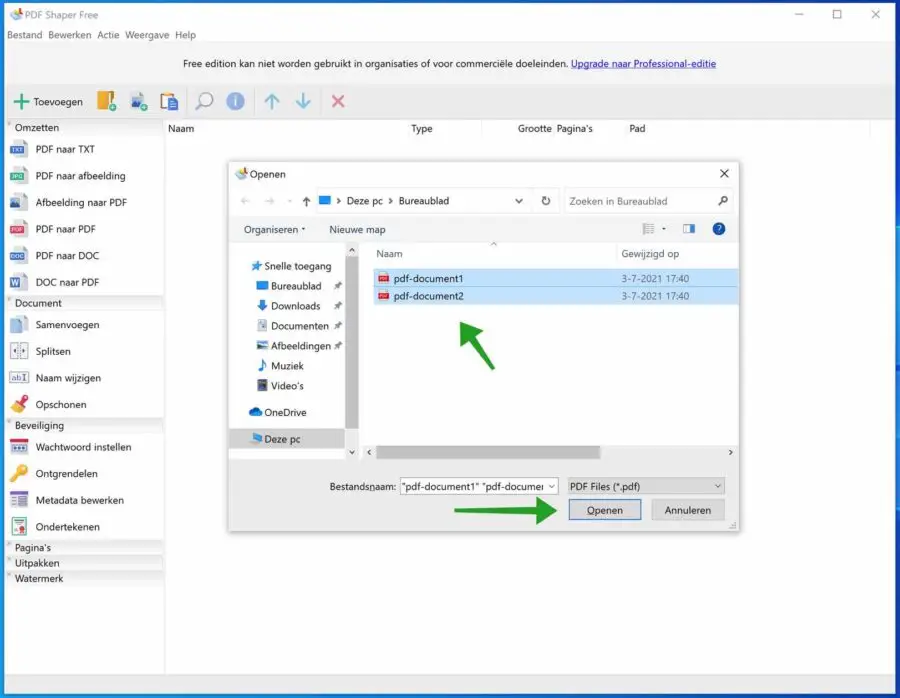The width and height of the screenshot is (900, 698).
Task: Select pdf-document1 file
Action: pyautogui.click(x=555, y=278)
